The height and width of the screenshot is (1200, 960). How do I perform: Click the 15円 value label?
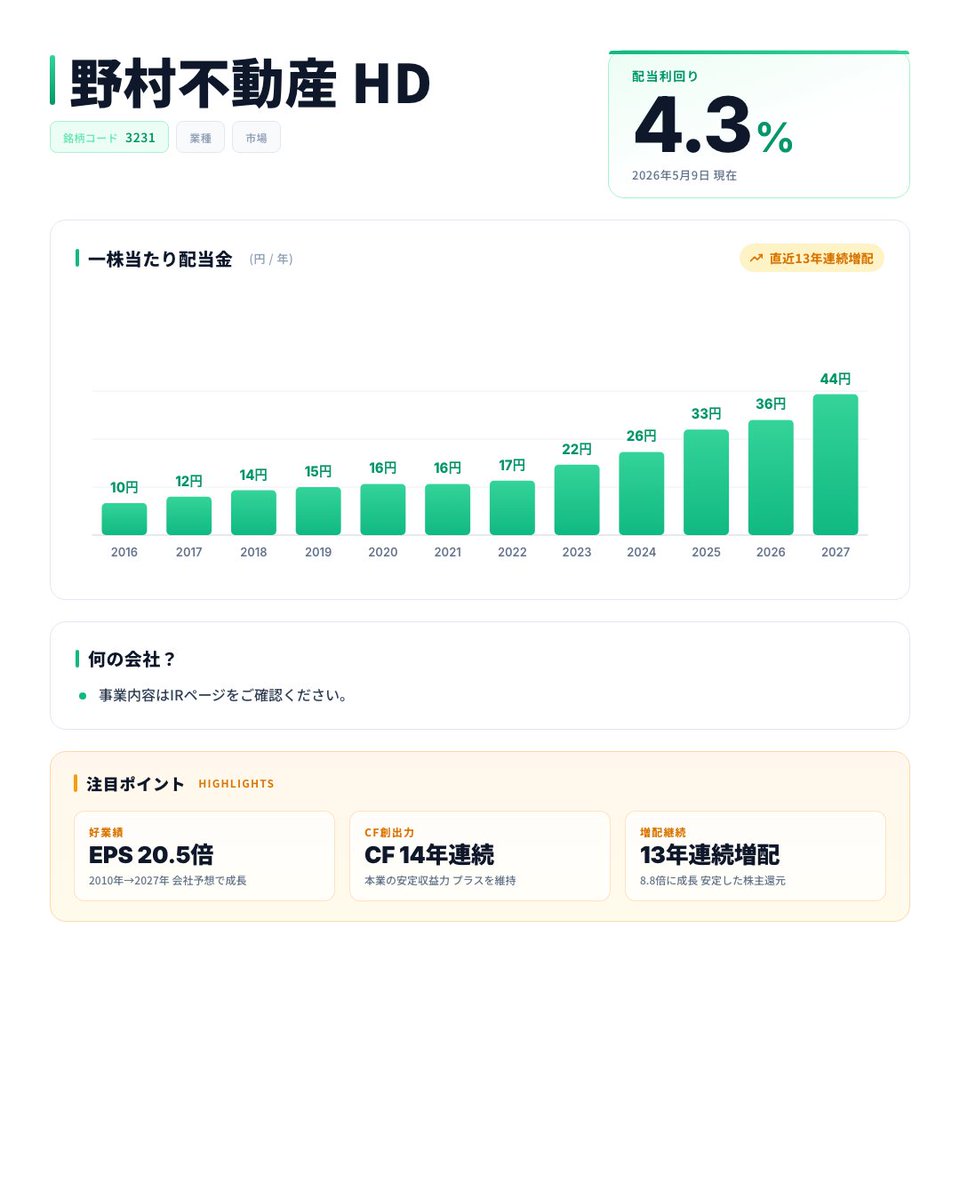[x=318, y=471]
